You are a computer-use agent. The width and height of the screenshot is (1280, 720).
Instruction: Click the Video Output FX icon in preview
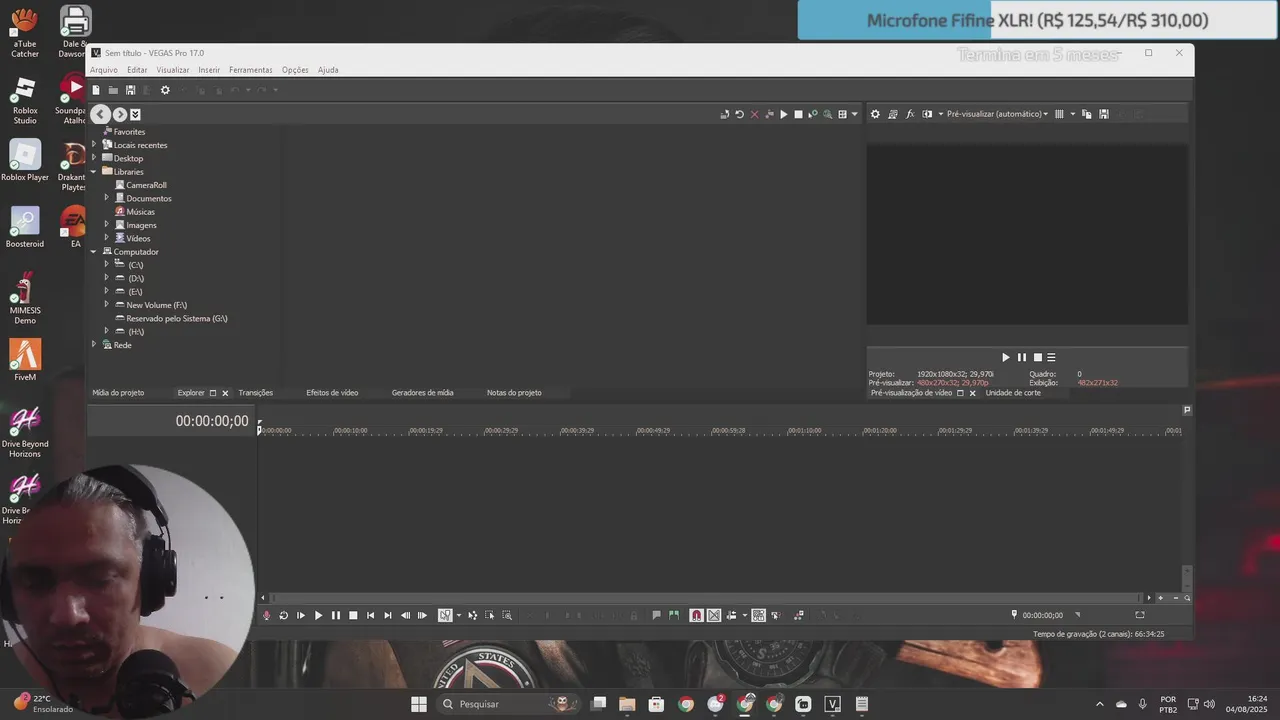click(x=910, y=114)
